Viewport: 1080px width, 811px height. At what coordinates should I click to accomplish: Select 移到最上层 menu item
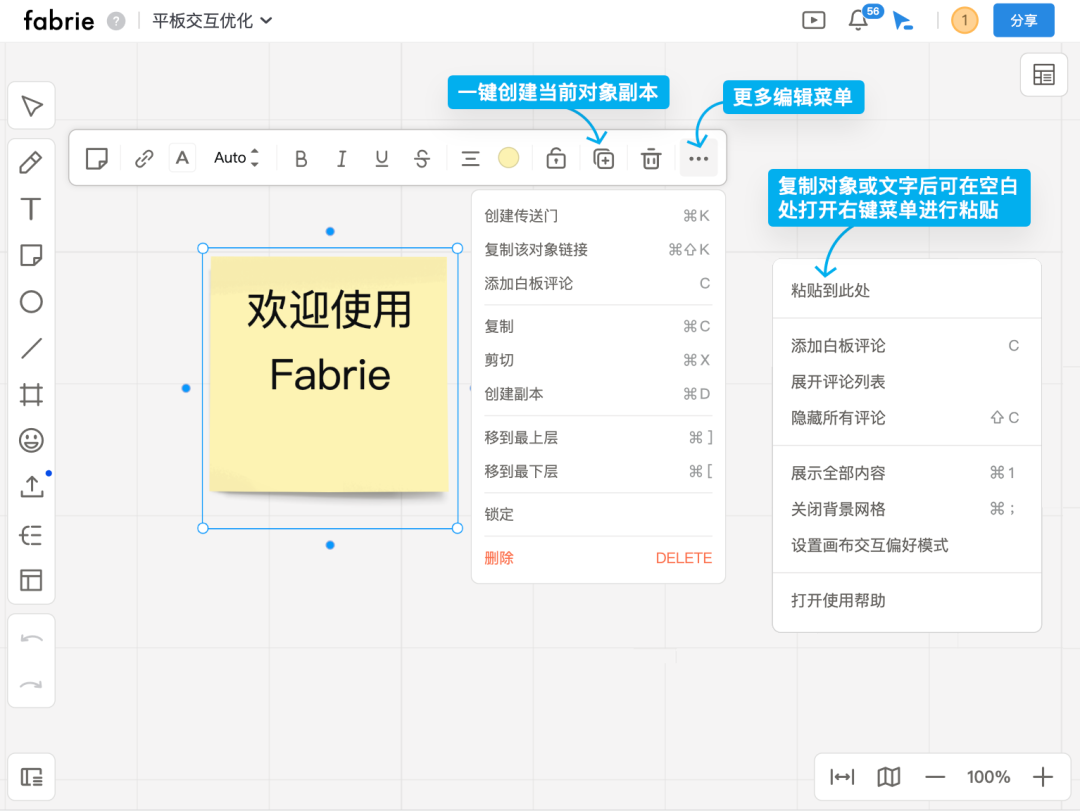[598, 438]
